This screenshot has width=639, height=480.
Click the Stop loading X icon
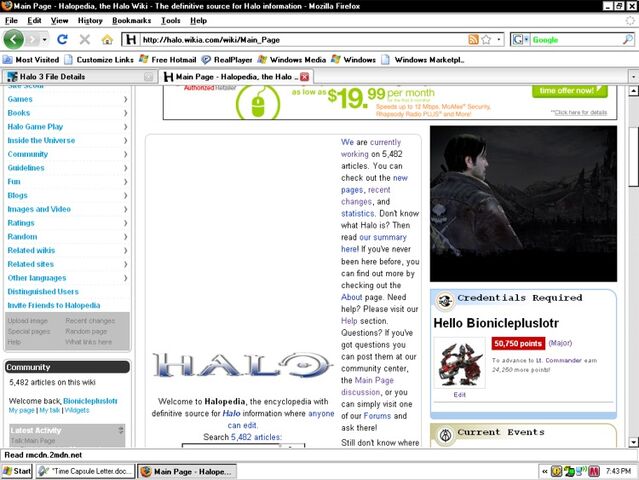[85, 40]
